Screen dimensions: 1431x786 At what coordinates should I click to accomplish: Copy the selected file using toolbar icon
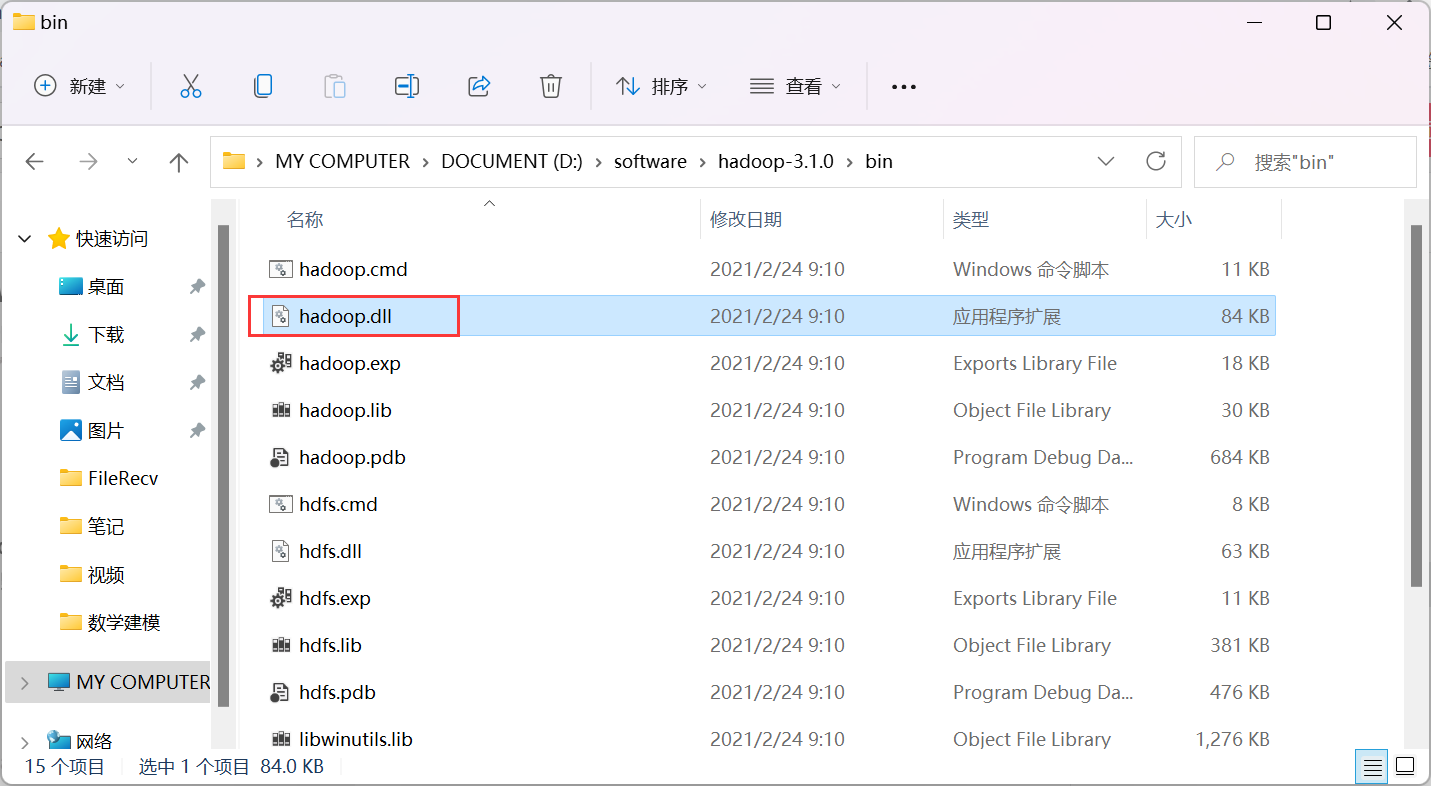(x=263, y=86)
